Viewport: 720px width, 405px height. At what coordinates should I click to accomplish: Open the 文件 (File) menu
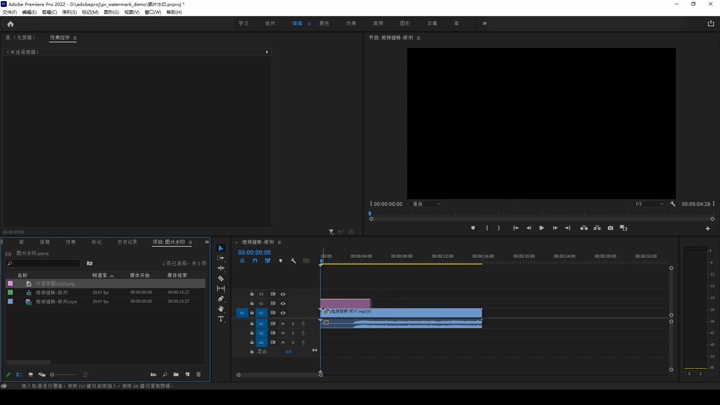pyautogui.click(x=10, y=12)
